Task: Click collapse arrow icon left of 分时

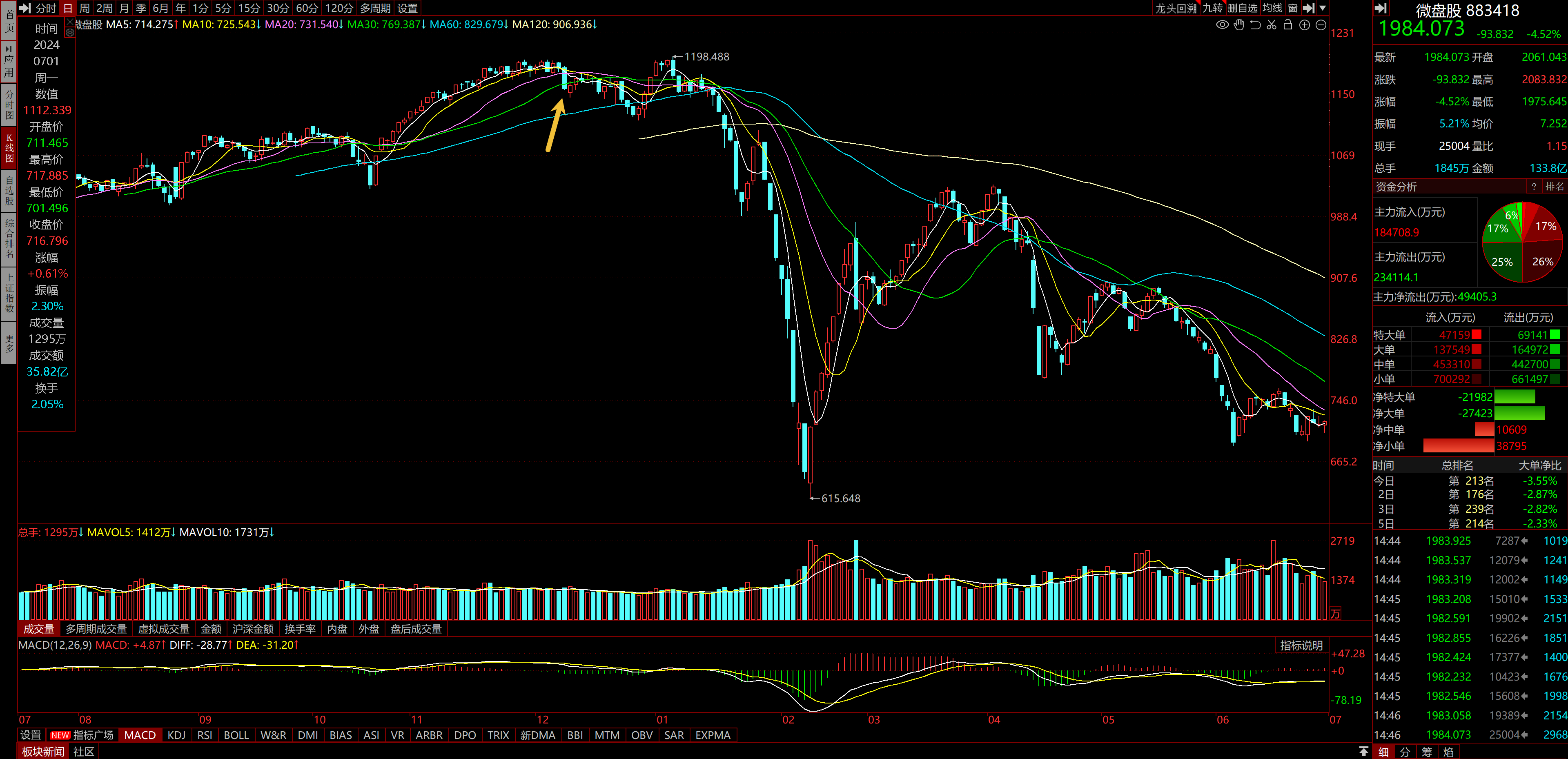Action: (x=25, y=8)
